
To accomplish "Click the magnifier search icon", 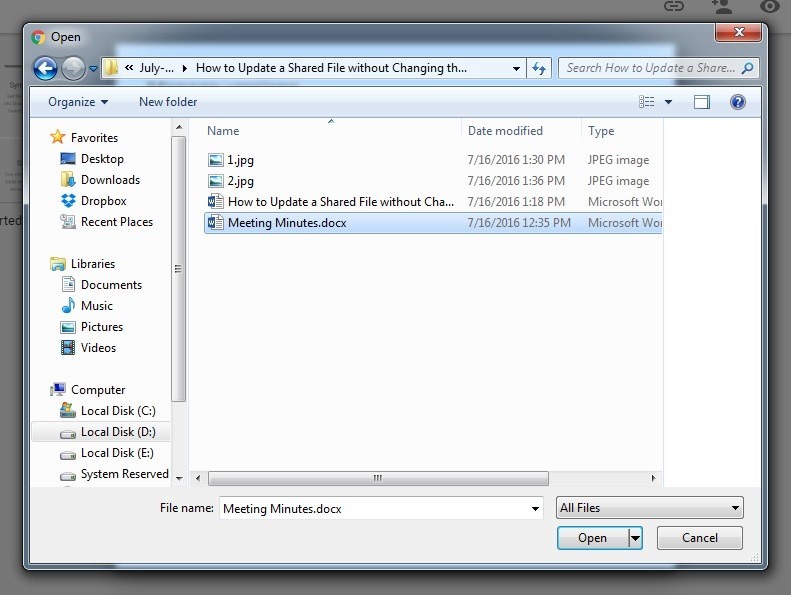I will click(x=748, y=68).
